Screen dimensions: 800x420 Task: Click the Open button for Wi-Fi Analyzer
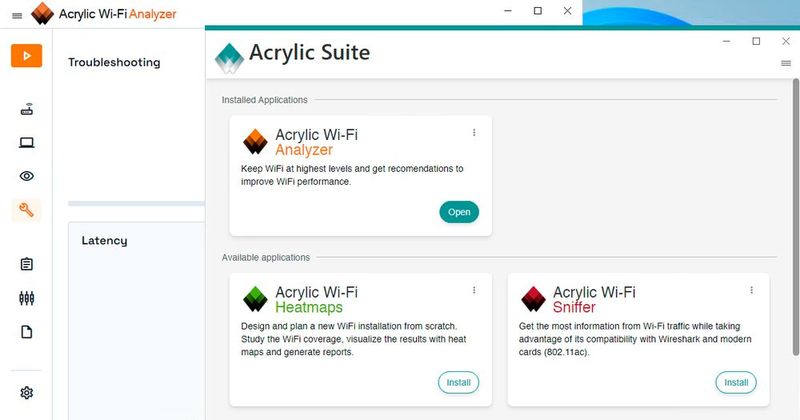pos(459,212)
